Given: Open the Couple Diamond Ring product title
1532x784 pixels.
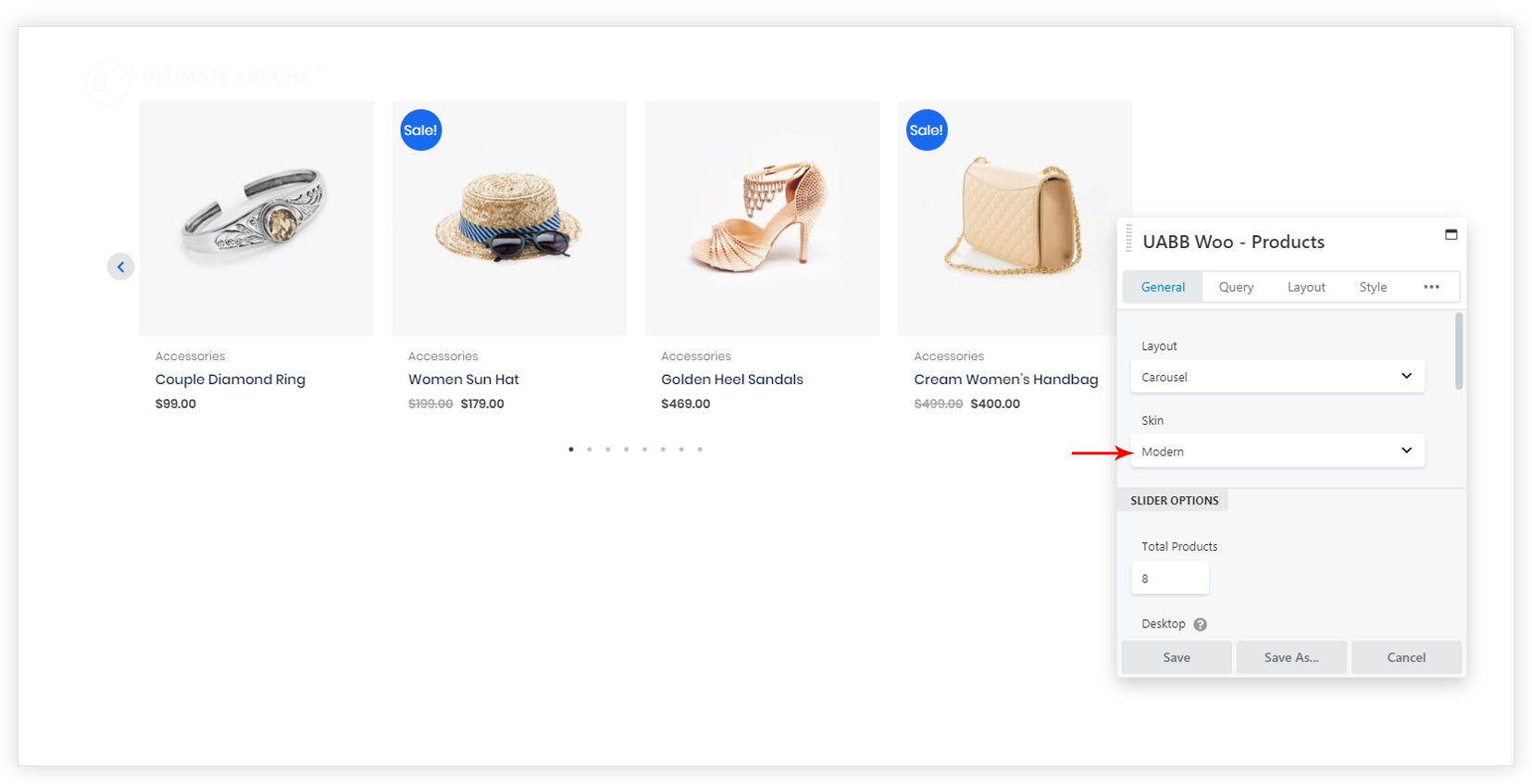Looking at the screenshot, I should (230, 380).
